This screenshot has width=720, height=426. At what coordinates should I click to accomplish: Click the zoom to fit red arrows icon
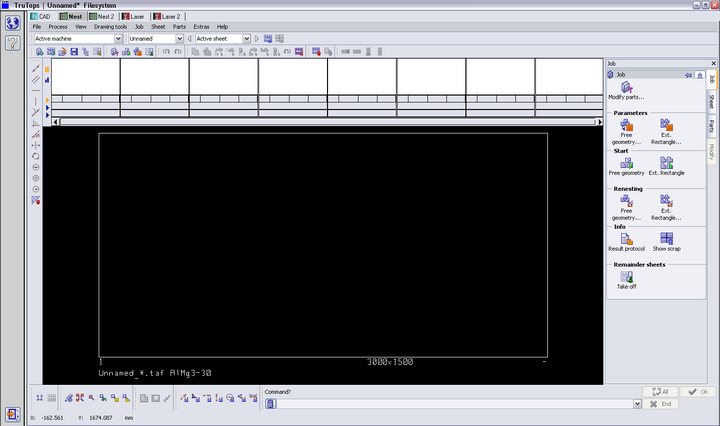[80, 398]
